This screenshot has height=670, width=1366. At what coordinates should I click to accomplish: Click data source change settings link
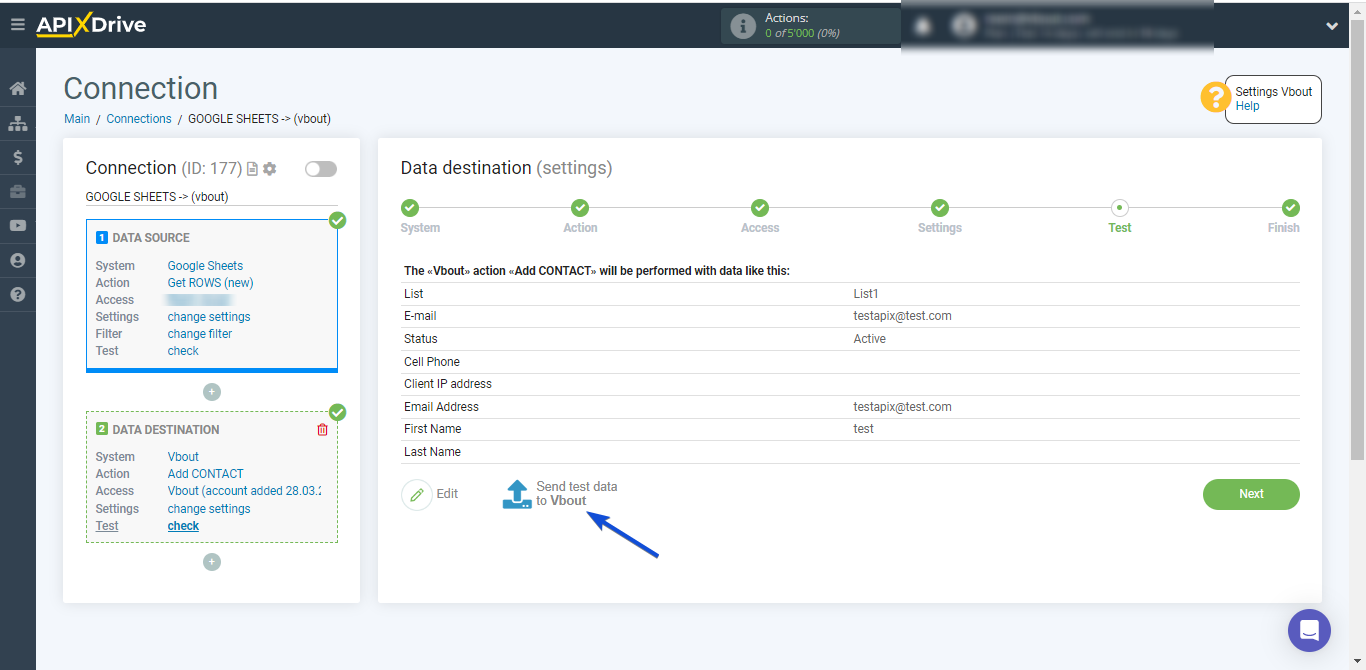209,317
